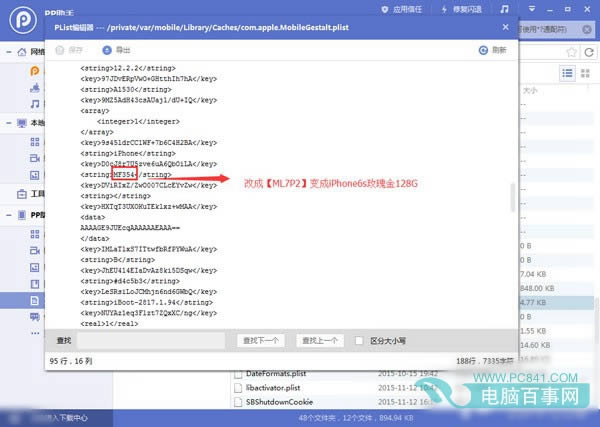Image resolution: width=600 pixels, height=427 pixels.
Task: Click the computer monitor icon in sidebar
Action: 22,123
